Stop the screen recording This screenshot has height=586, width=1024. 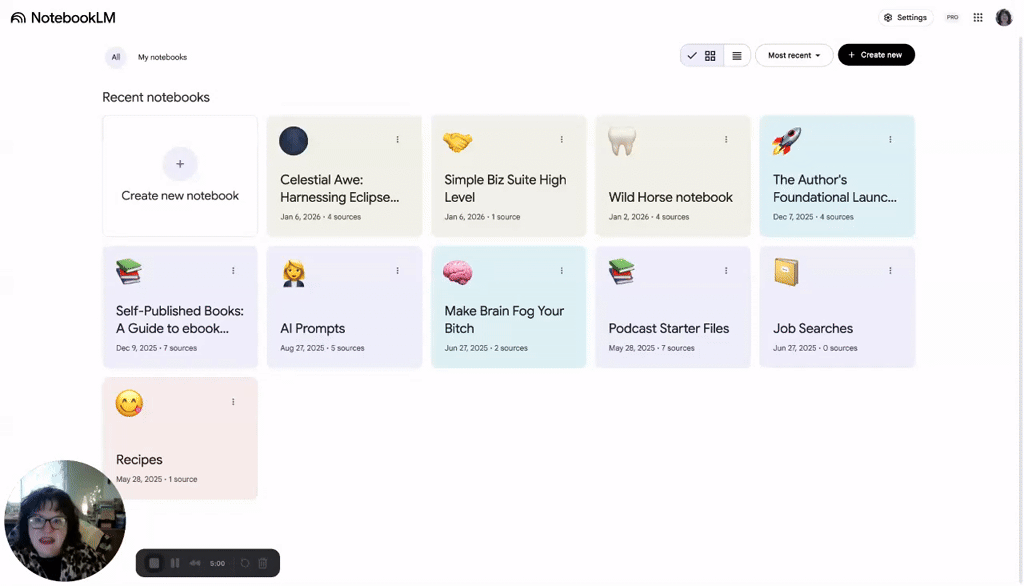tap(154, 563)
